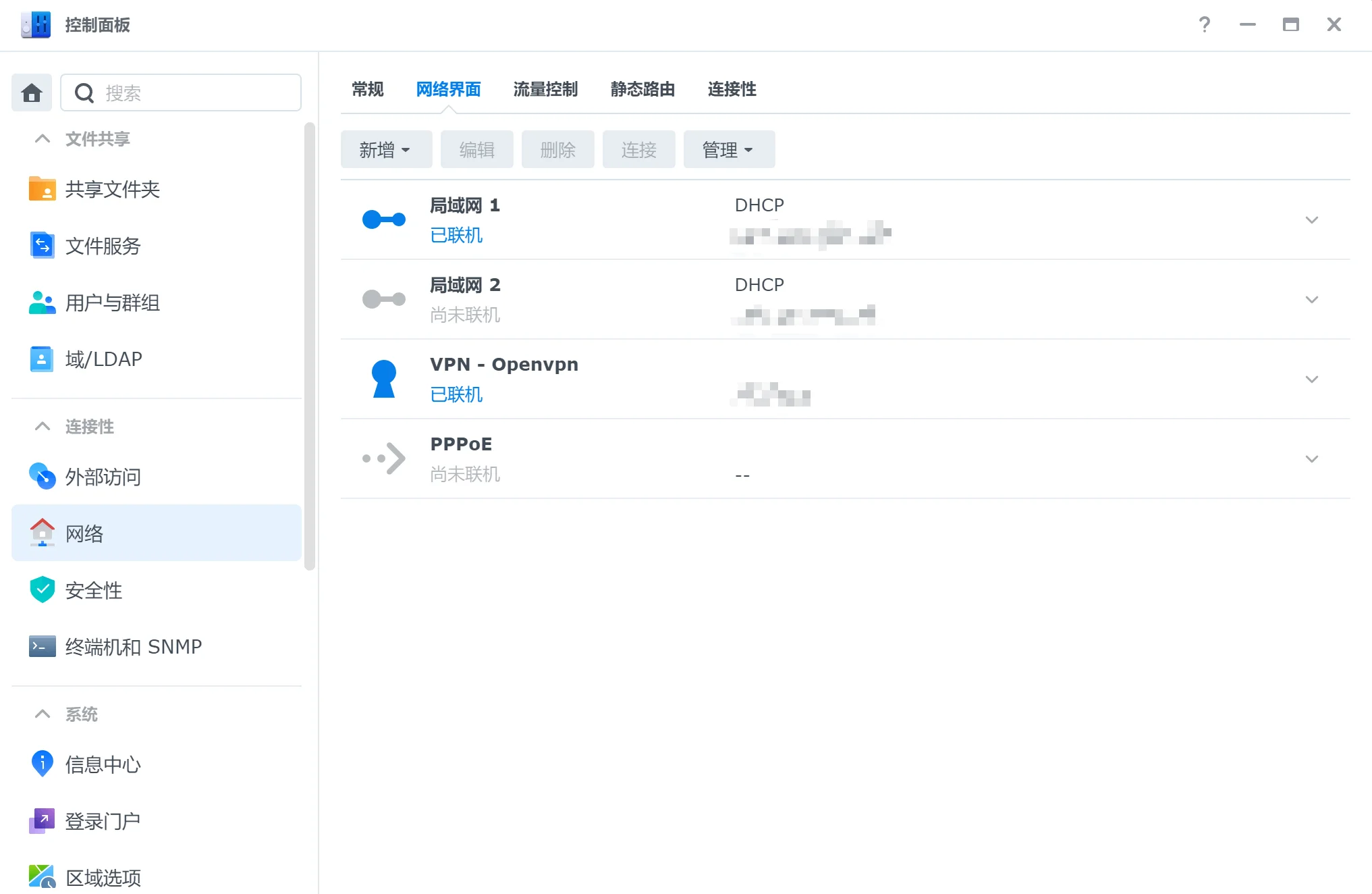Switch to the 静态路由 tab

642,89
